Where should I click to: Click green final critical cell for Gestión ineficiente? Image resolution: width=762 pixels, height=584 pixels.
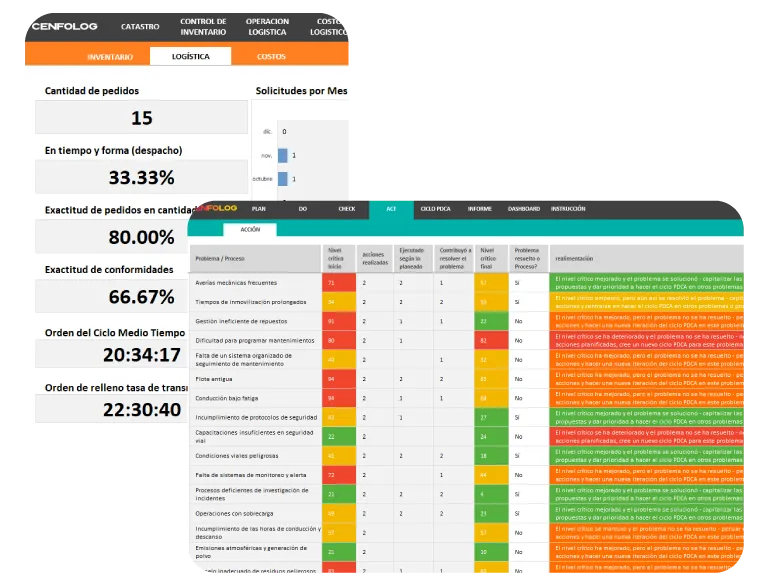491,321
